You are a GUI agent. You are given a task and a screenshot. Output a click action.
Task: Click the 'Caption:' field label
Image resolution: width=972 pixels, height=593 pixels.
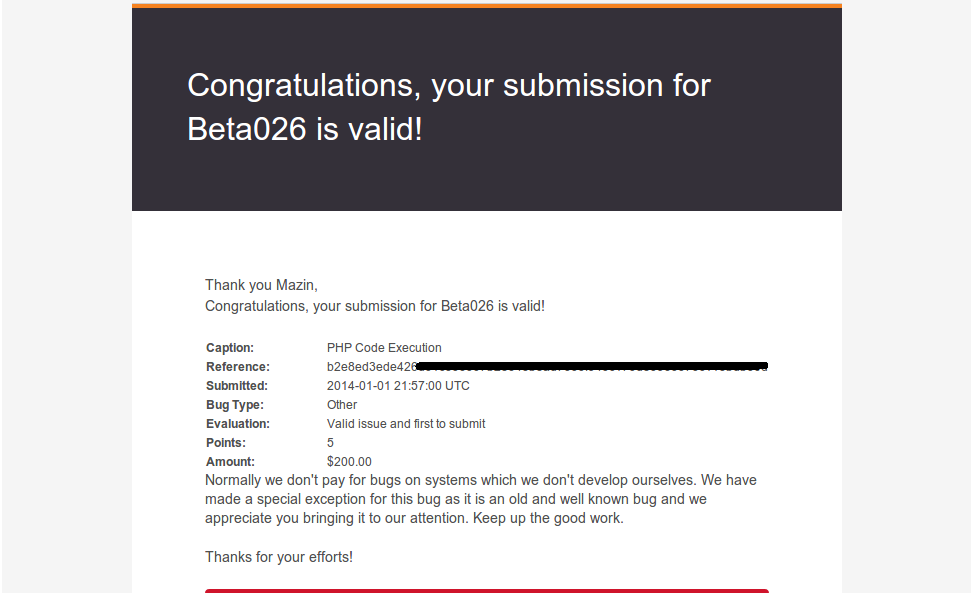pyautogui.click(x=230, y=348)
